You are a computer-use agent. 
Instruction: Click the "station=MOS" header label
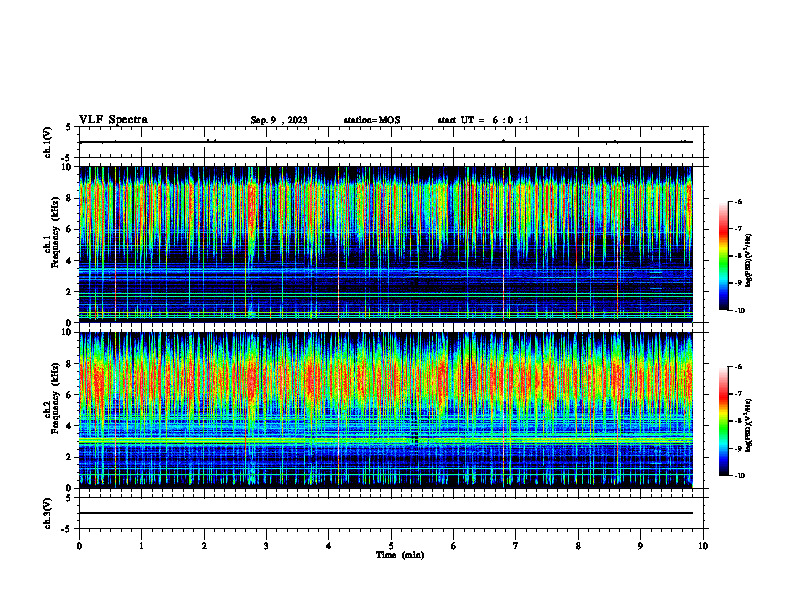point(372,120)
